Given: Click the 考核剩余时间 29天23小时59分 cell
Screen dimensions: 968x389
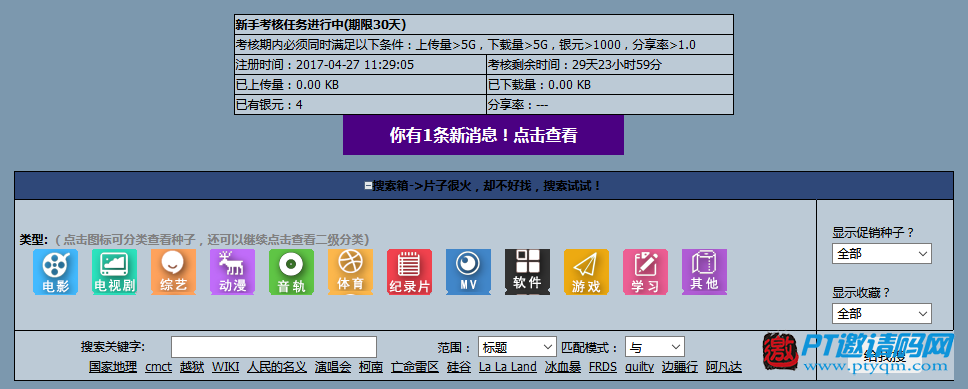Looking at the screenshot, I should (610, 65).
